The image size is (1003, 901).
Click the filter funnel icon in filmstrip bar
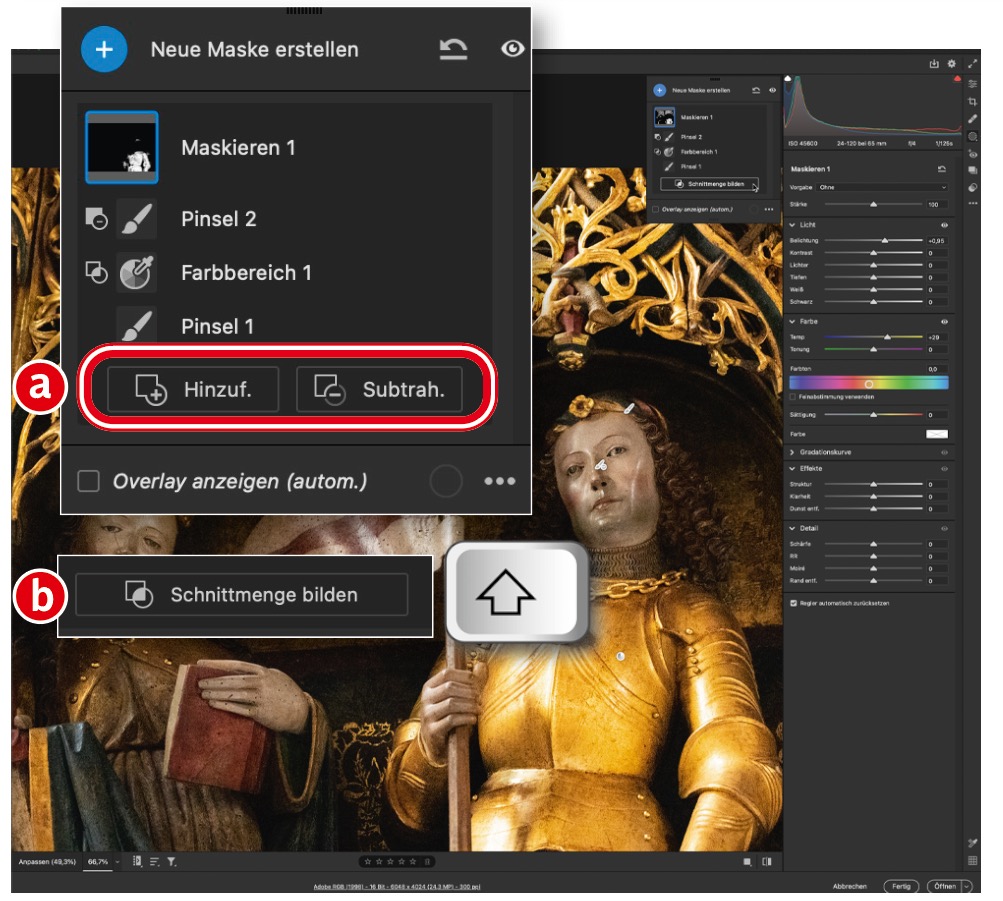(x=171, y=861)
